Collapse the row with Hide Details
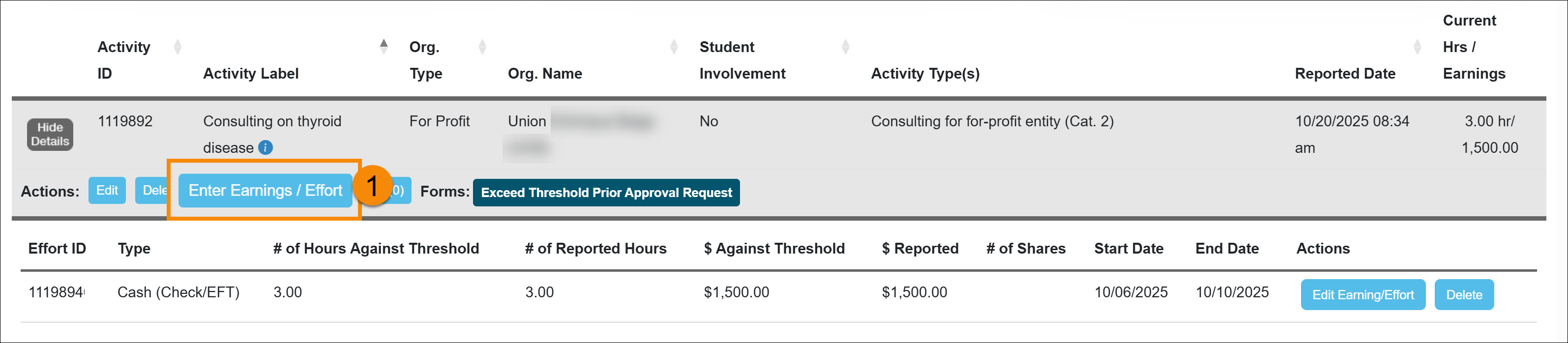 click(x=50, y=135)
